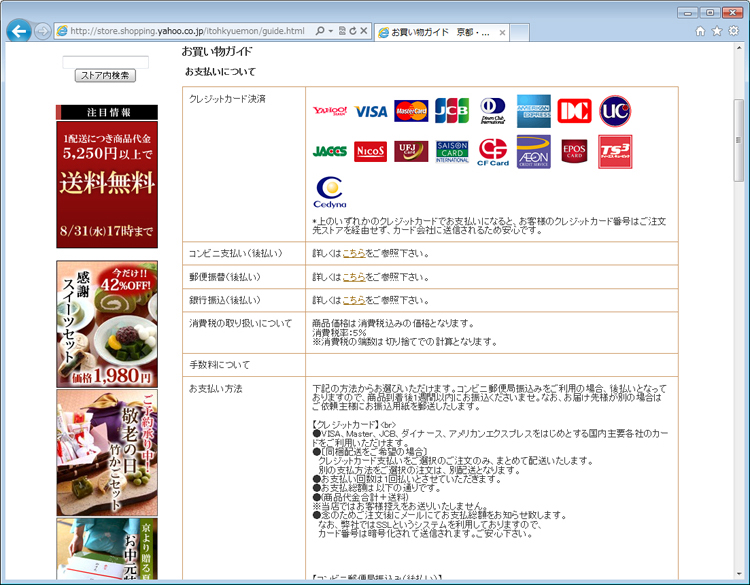Click the 郵便振替(後払い) row label
Image resolution: width=750 pixels, height=585 pixels.
(x=225, y=277)
